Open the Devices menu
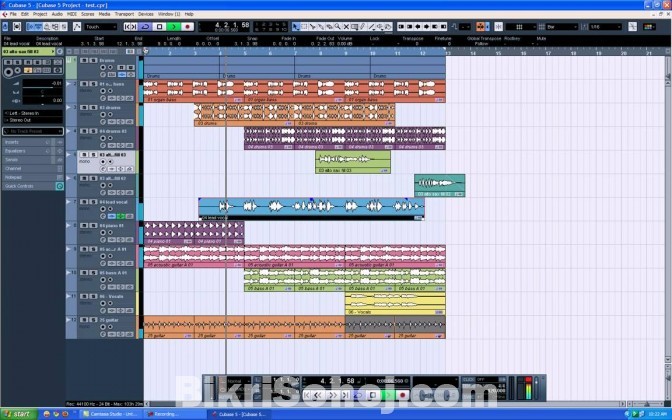This screenshot has height=420, width=672. [146, 14]
